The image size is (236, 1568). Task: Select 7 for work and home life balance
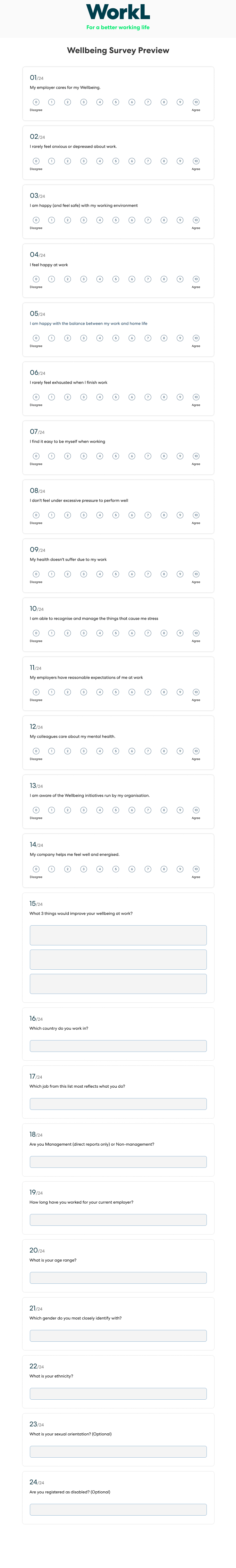coord(148,338)
